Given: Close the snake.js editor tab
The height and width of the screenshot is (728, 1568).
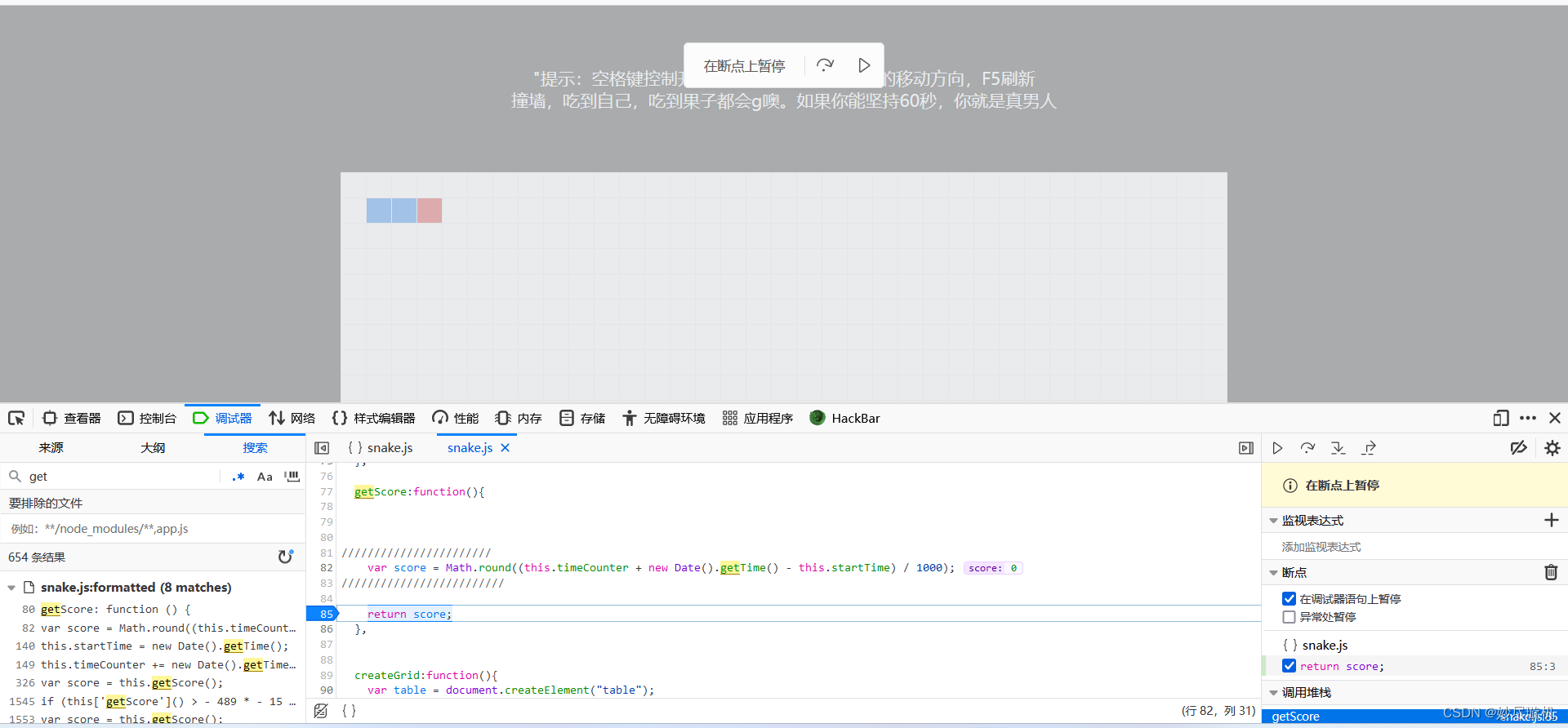Looking at the screenshot, I should pos(505,448).
